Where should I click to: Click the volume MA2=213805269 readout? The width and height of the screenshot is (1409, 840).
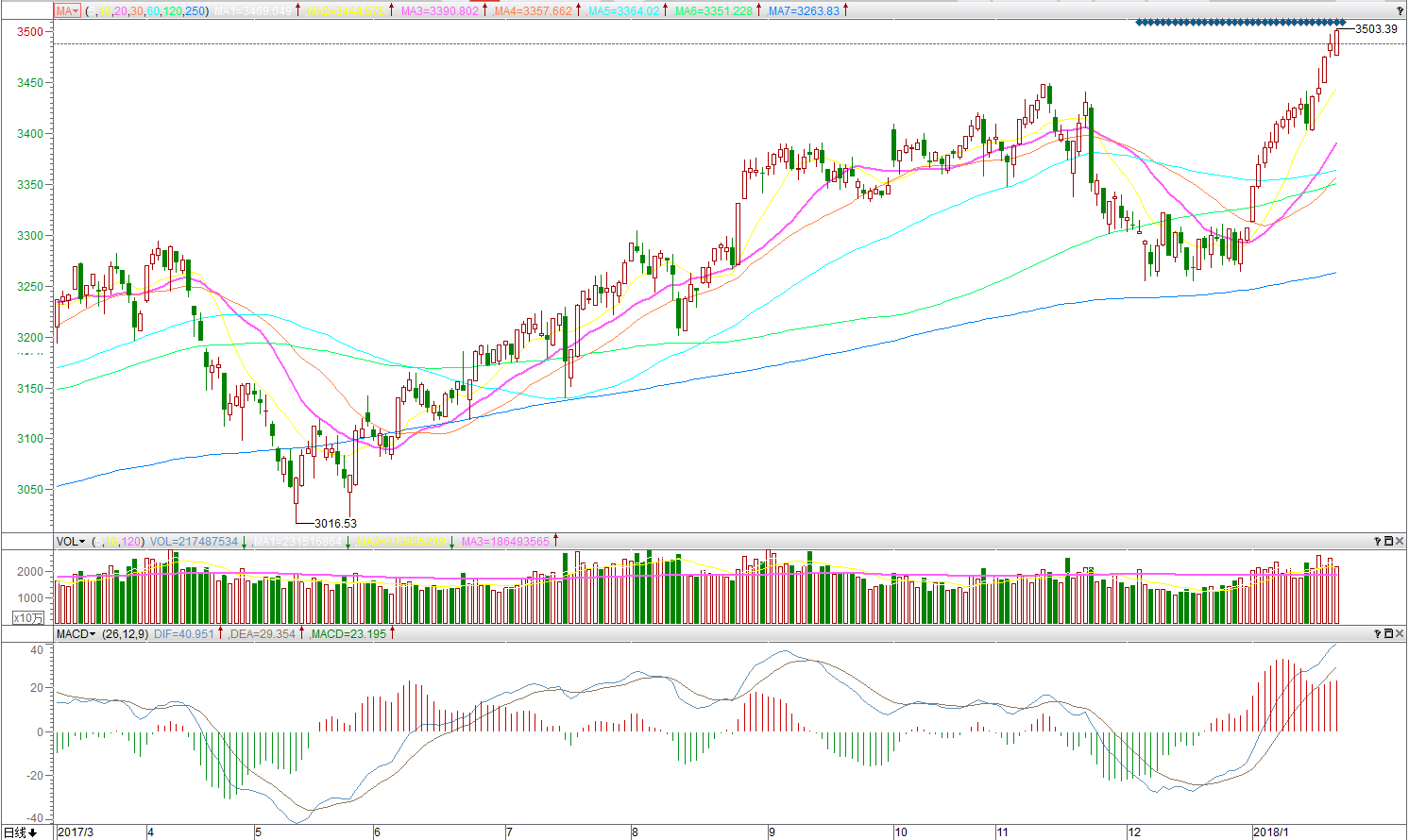(x=402, y=542)
